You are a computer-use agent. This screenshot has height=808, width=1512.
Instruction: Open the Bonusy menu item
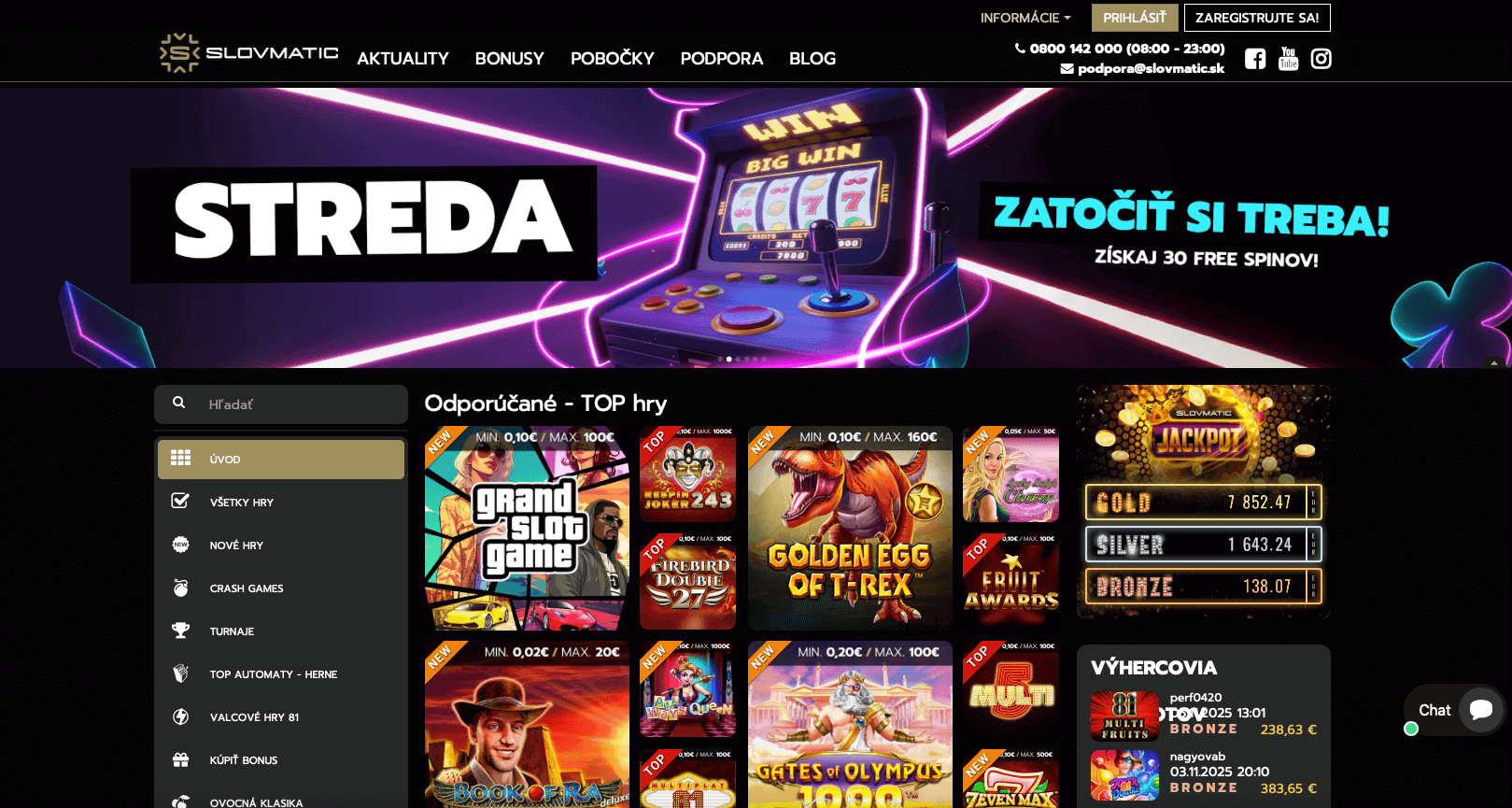tap(509, 58)
